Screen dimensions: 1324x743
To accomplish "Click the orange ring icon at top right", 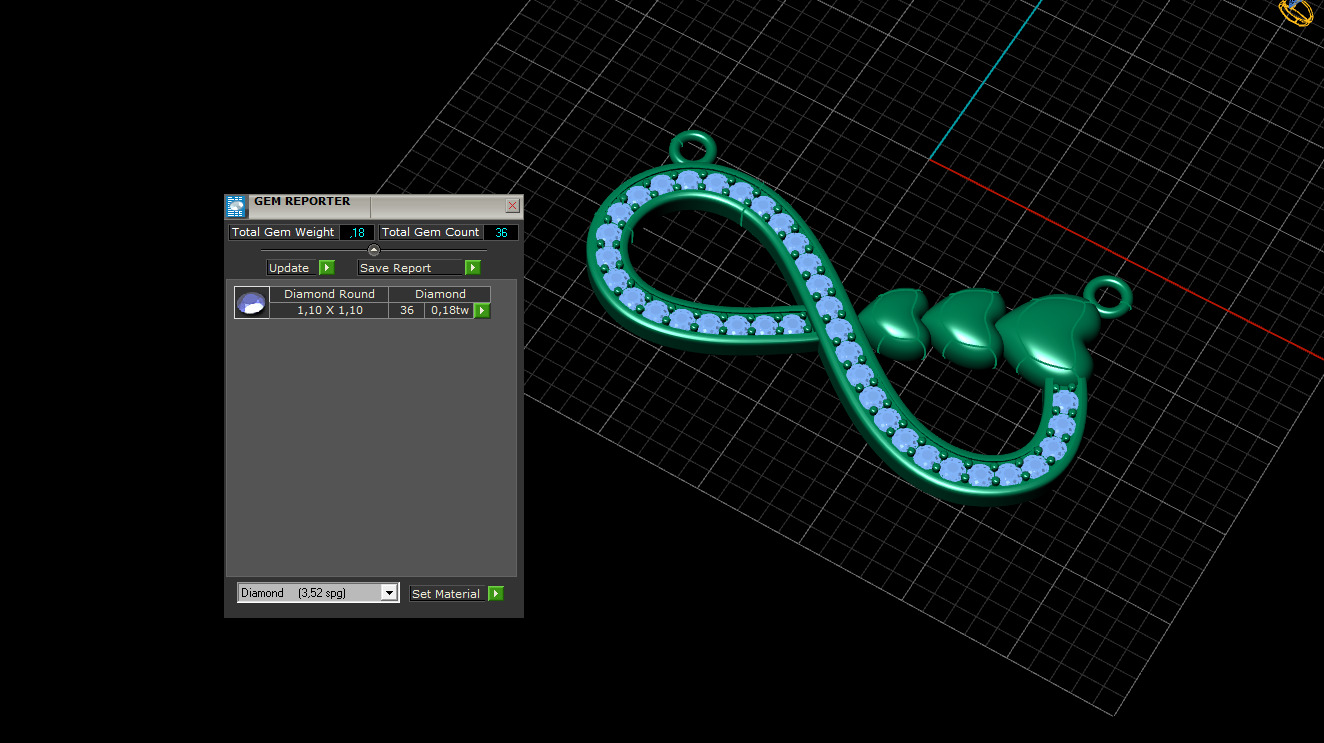I will 1295,12.
